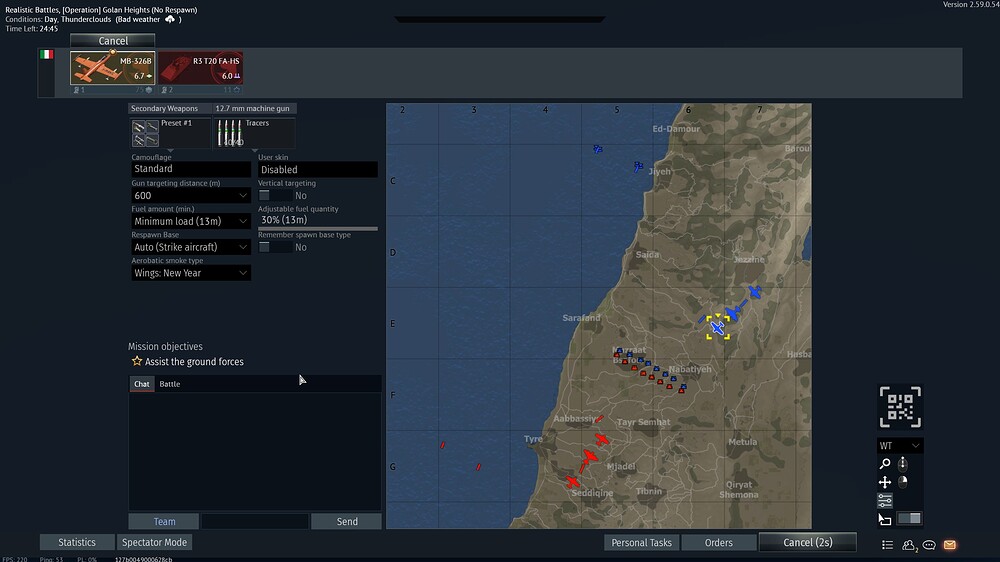Open the User skin Disabled selector

(x=318, y=169)
